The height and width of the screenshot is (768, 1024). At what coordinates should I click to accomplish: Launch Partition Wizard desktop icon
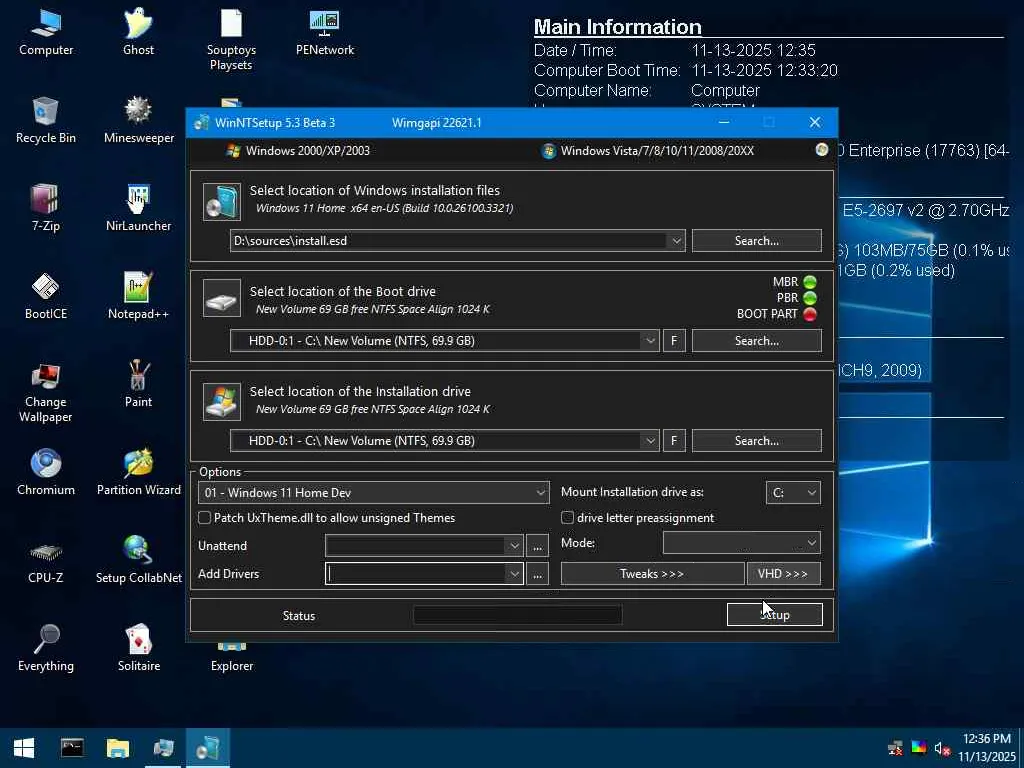click(x=138, y=473)
